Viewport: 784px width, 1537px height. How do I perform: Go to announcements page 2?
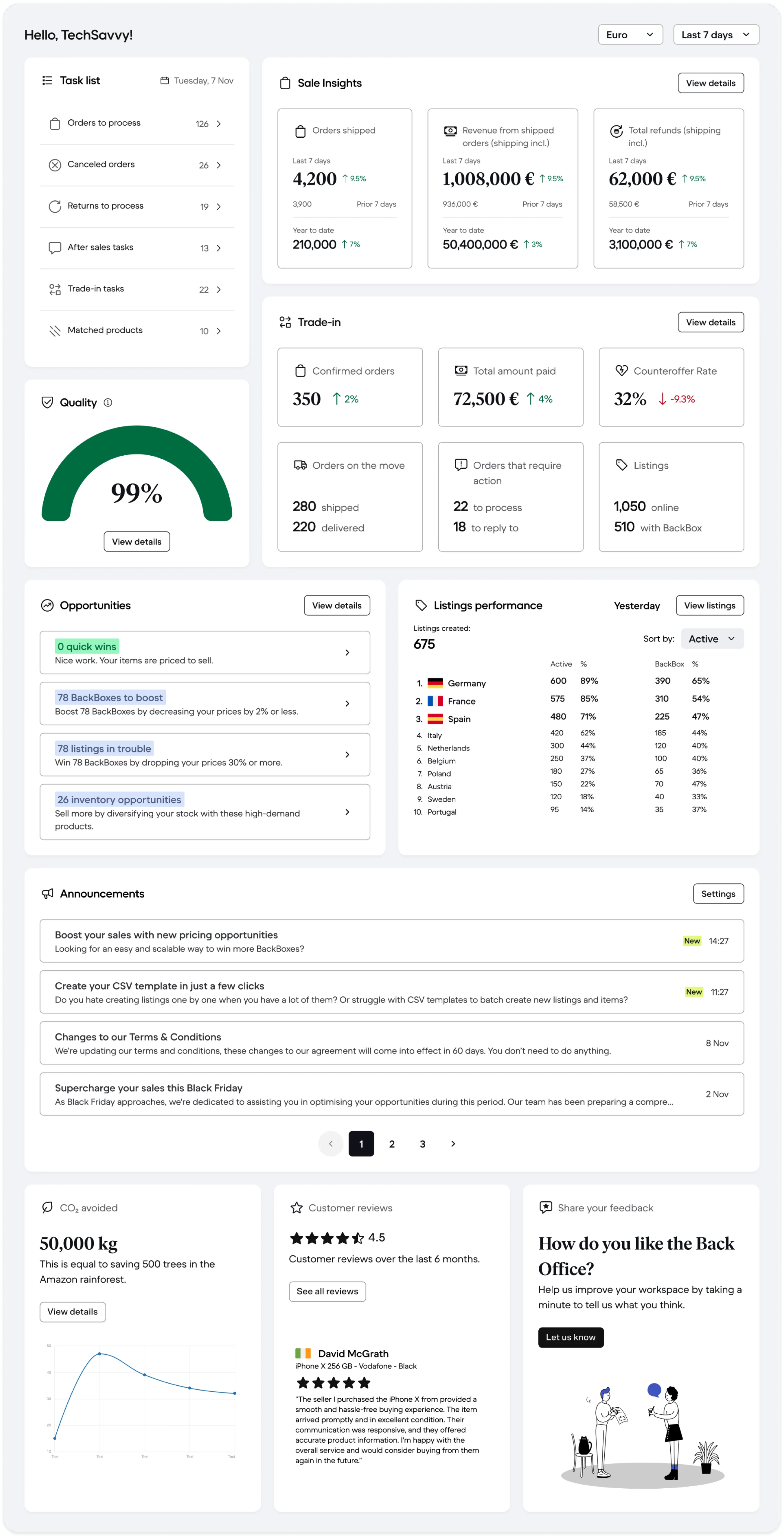coord(392,1144)
